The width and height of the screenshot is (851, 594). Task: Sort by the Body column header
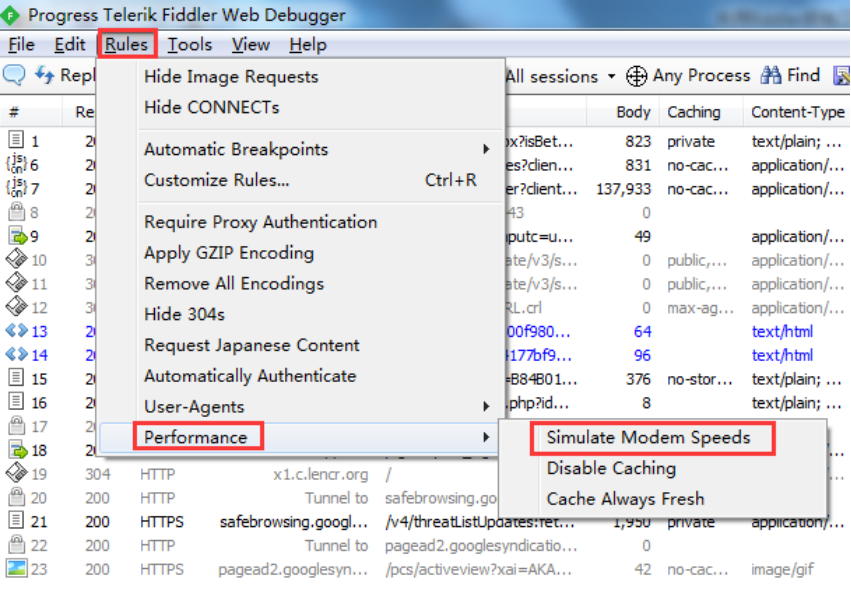coord(633,112)
